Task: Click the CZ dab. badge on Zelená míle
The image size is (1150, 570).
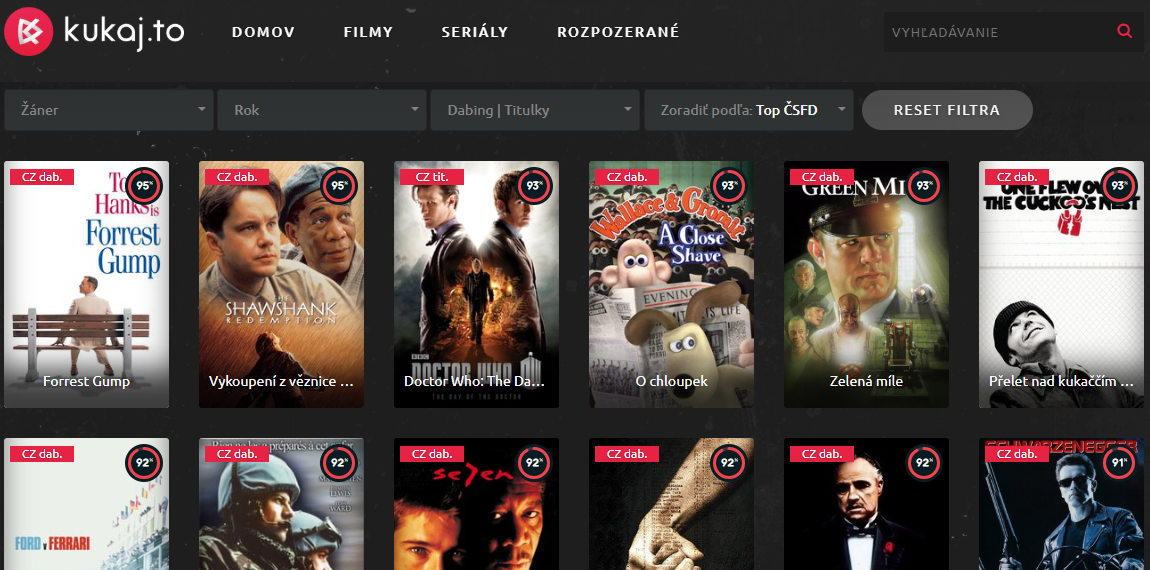Action: (822, 177)
